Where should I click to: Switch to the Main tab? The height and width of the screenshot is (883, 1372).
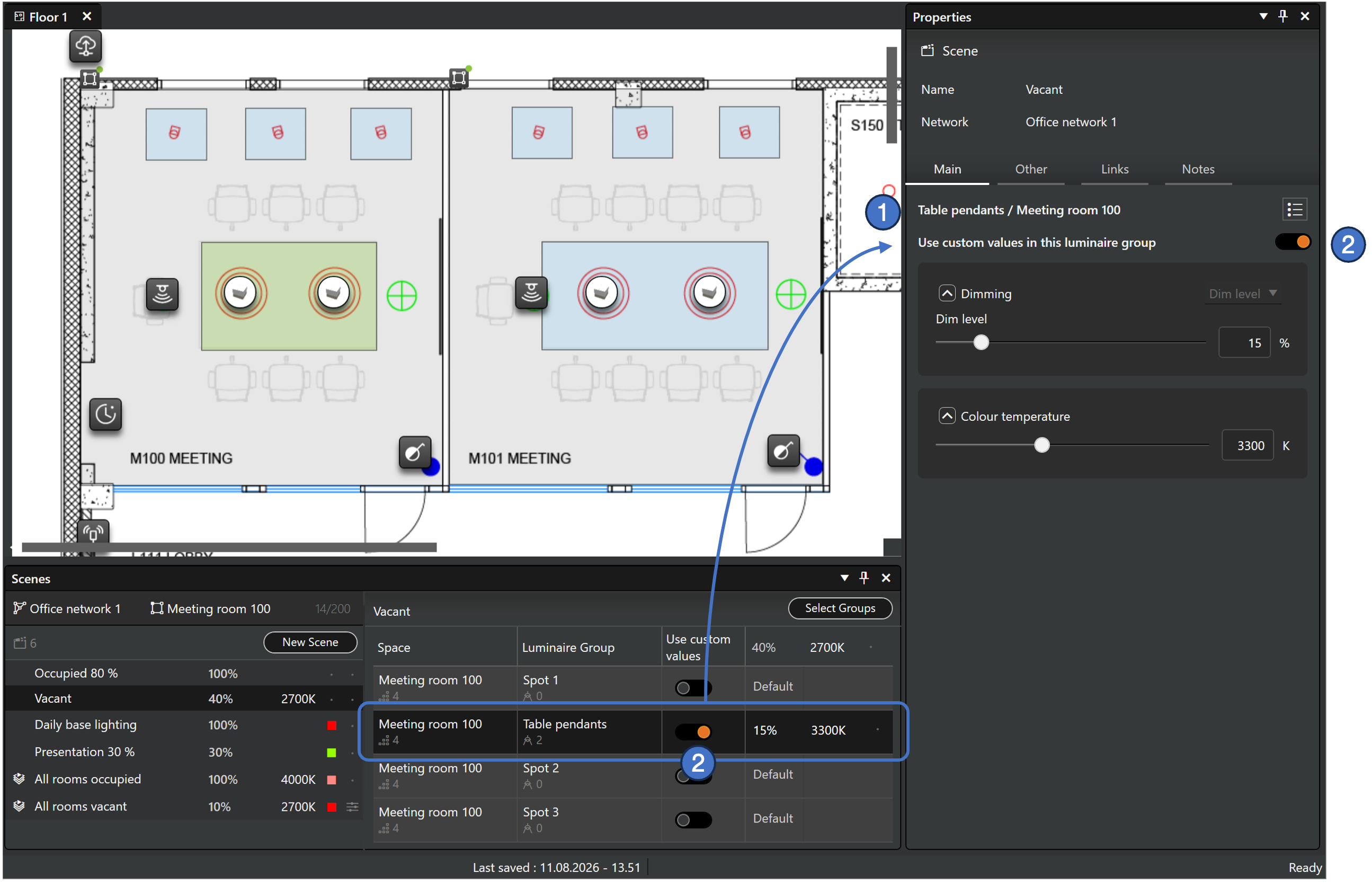(x=947, y=169)
